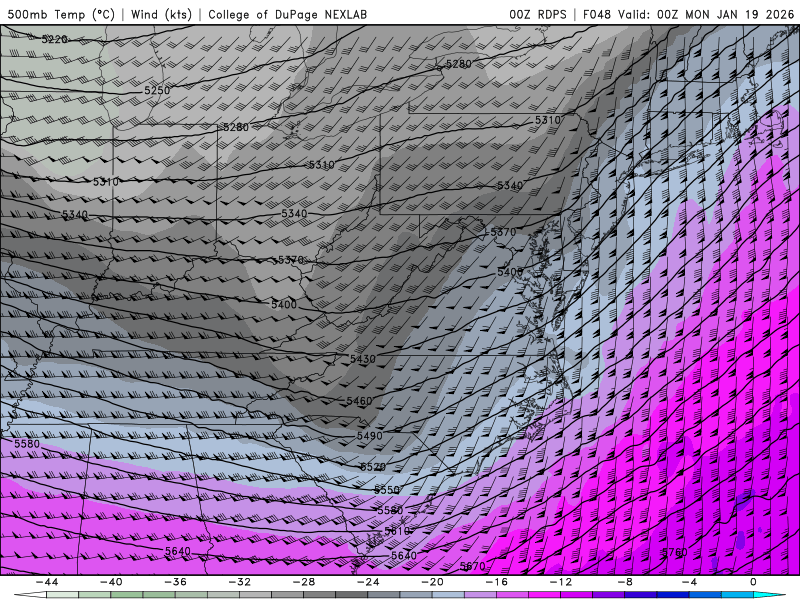Click the 5460 contour label
800x600 pixels.
point(359,401)
